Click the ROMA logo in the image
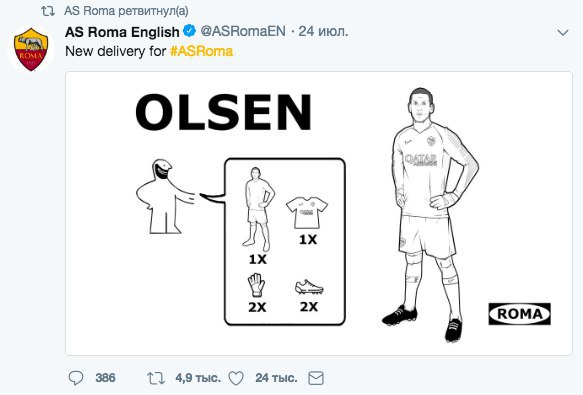583x395 pixels. click(519, 314)
